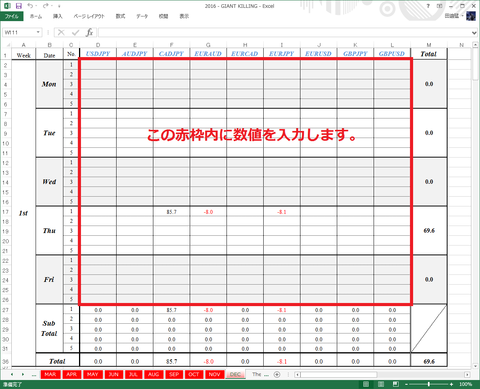Click horizontal scrollbar right arrow
This screenshot has height=389, width=480.
[x=467, y=375]
